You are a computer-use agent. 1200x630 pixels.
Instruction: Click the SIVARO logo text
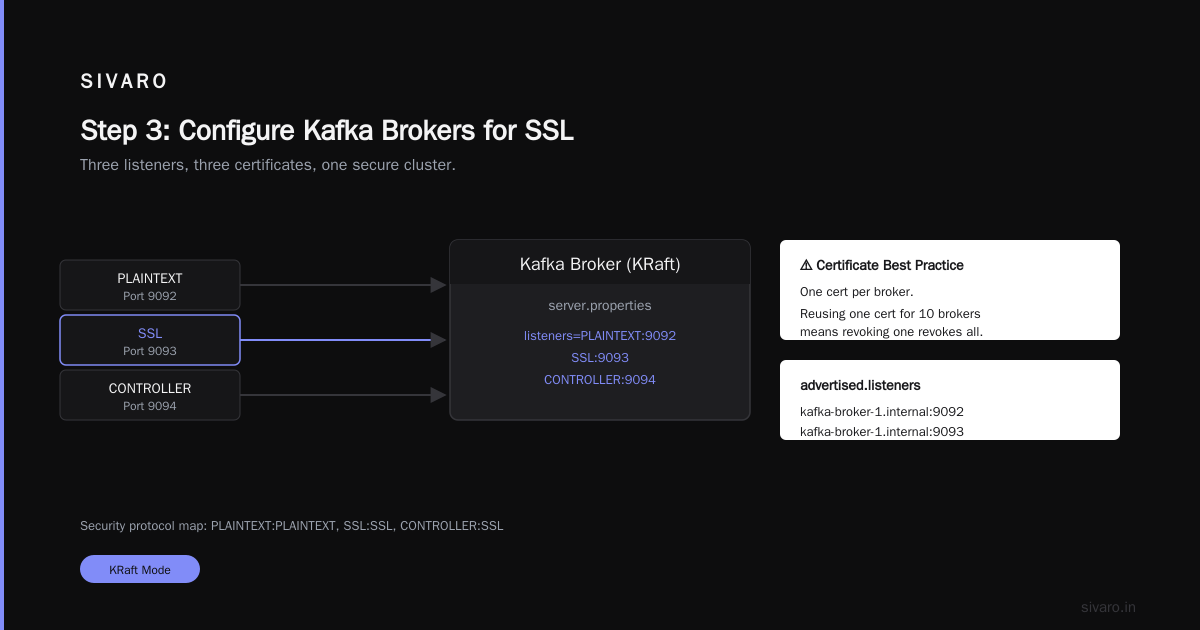124,82
